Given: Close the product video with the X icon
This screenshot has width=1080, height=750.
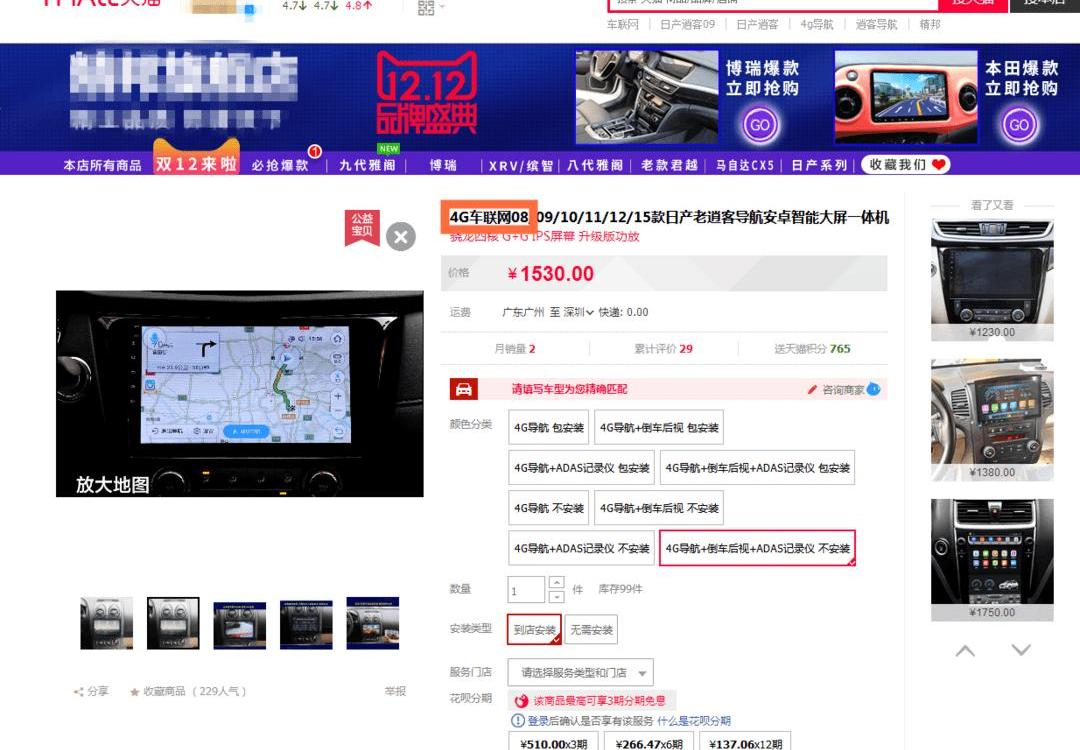Looking at the screenshot, I should tap(401, 236).
